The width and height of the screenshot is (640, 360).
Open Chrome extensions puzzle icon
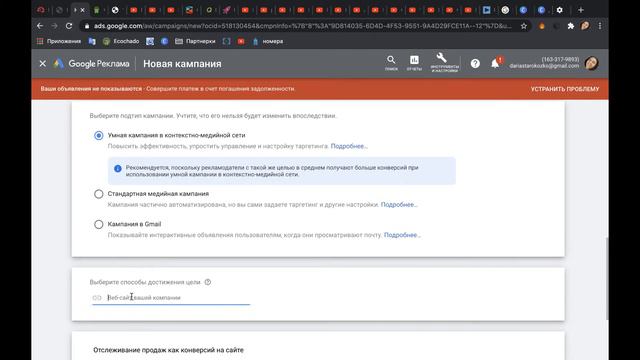[571, 26]
